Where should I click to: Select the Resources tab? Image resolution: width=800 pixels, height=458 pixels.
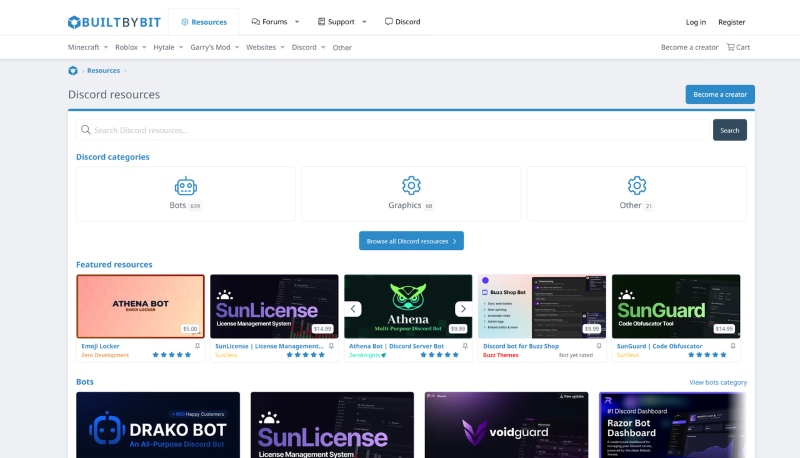(x=204, y=22)
